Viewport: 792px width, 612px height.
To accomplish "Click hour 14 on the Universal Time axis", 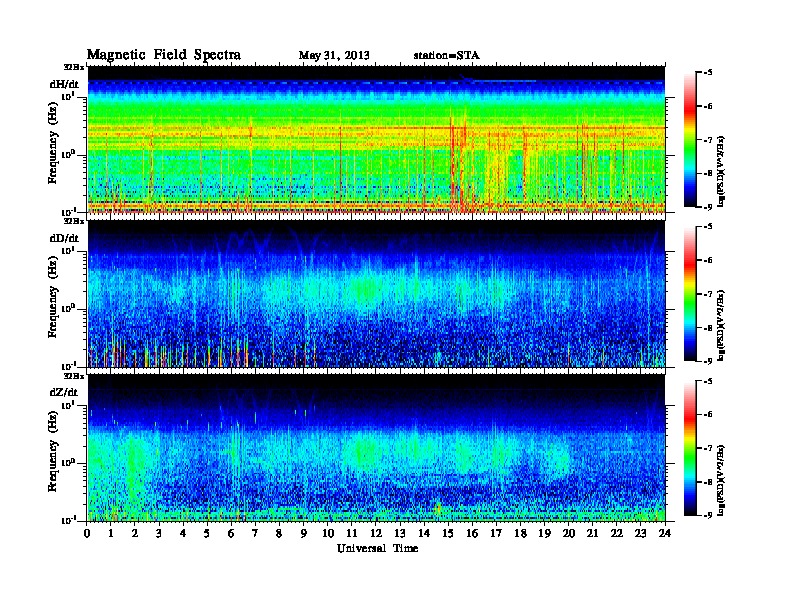I will point(424,533).
